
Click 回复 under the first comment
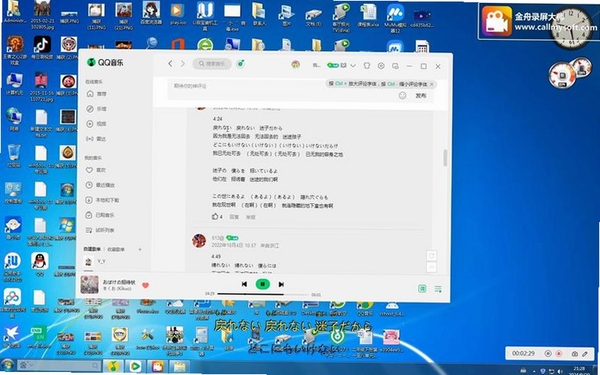[234, 217]
